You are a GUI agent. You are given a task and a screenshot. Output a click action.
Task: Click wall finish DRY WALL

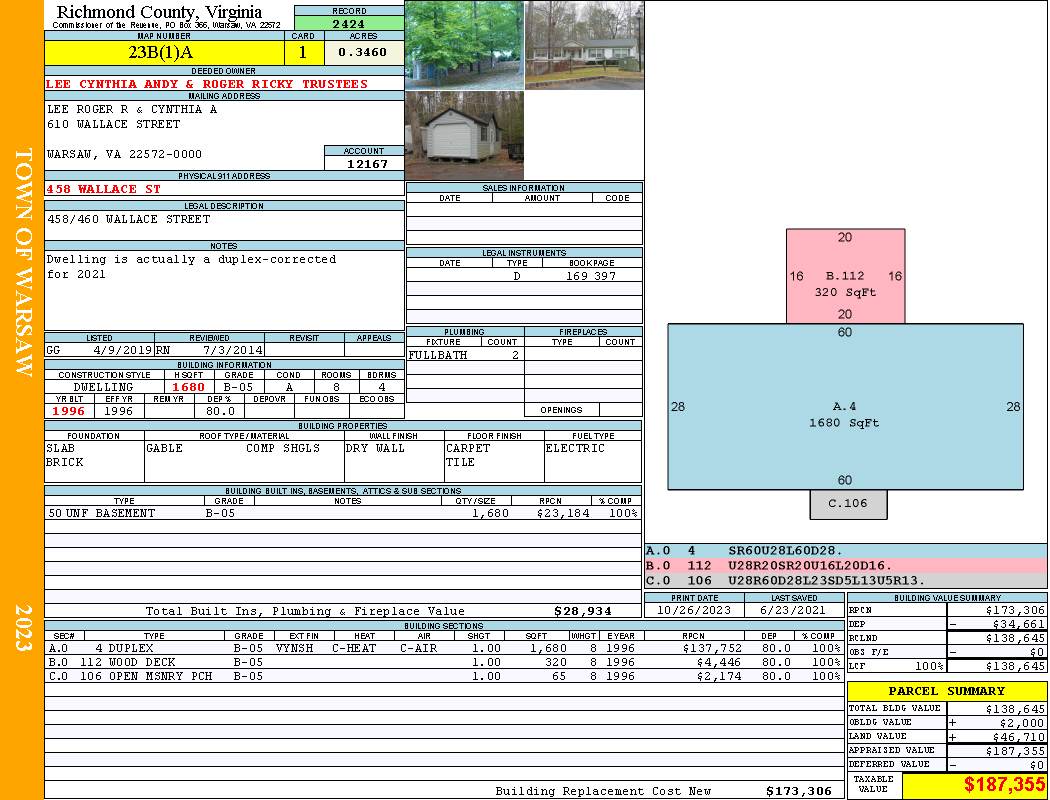[x=375, y=448]
